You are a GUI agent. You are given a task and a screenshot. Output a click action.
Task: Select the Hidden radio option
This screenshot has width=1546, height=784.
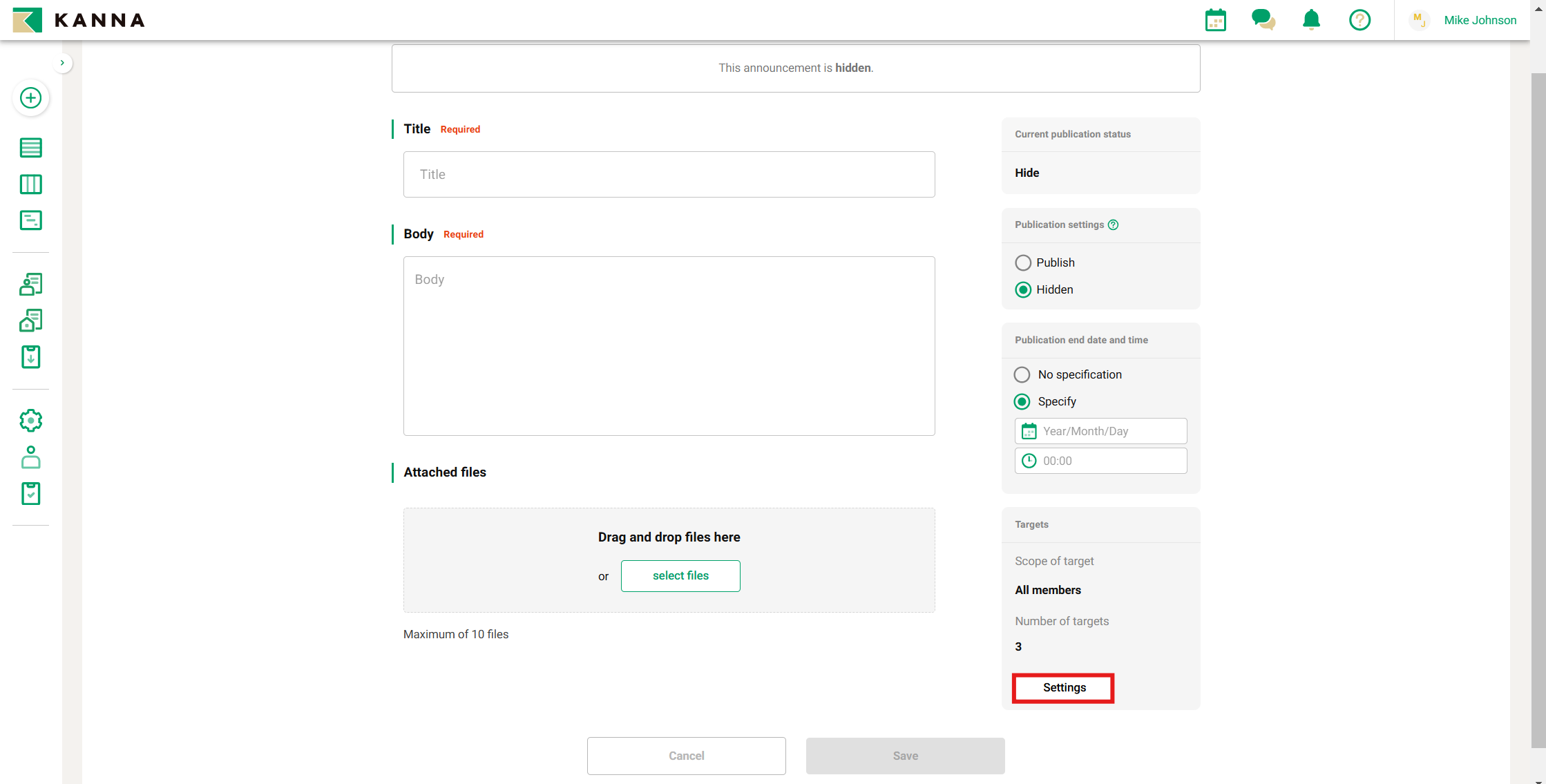pos(1023,290)
